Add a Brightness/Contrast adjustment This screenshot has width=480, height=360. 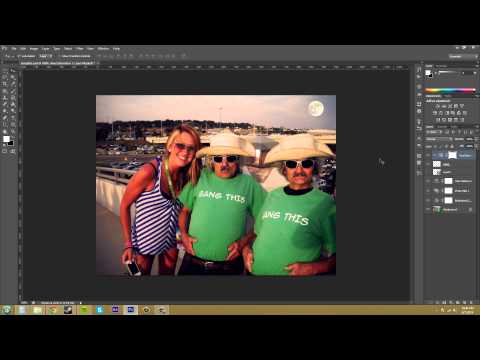pyautogui.click(x=437, y=106)
